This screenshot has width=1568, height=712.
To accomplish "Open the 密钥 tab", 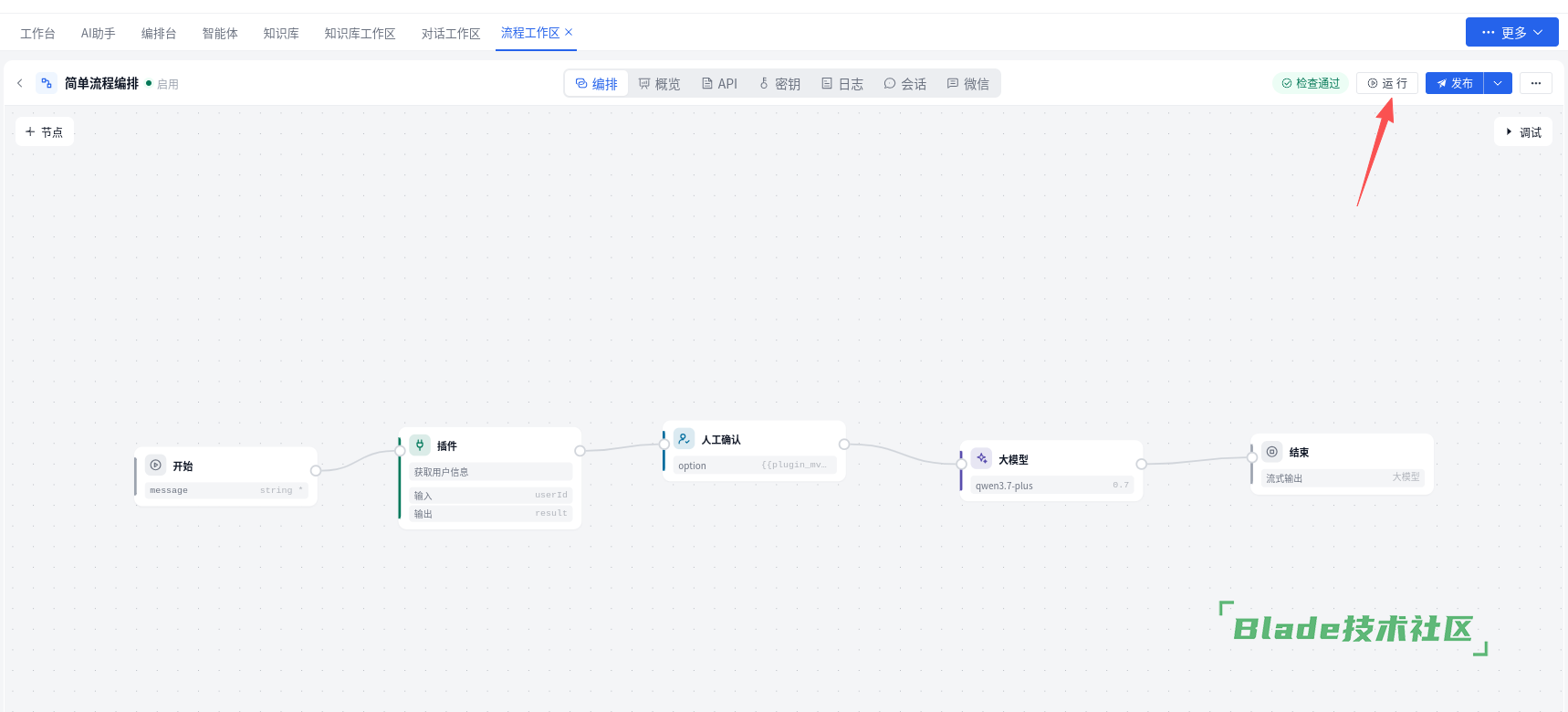I will (x=779, y=84).
